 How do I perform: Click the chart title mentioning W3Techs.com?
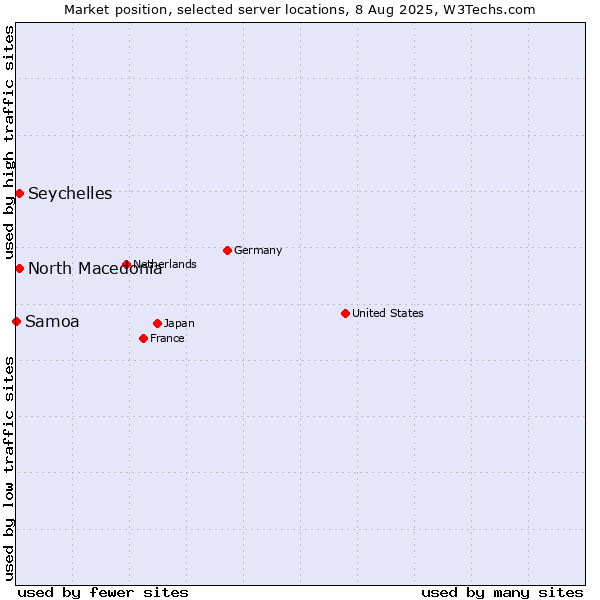tap(300, 10)
